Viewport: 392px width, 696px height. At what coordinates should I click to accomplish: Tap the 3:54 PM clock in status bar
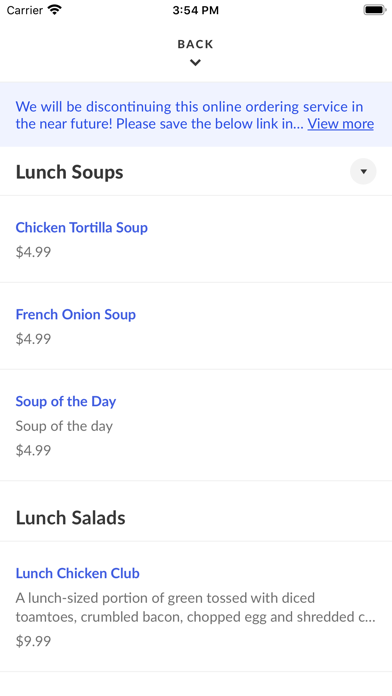pyautogui.click(x=195, y=10)
